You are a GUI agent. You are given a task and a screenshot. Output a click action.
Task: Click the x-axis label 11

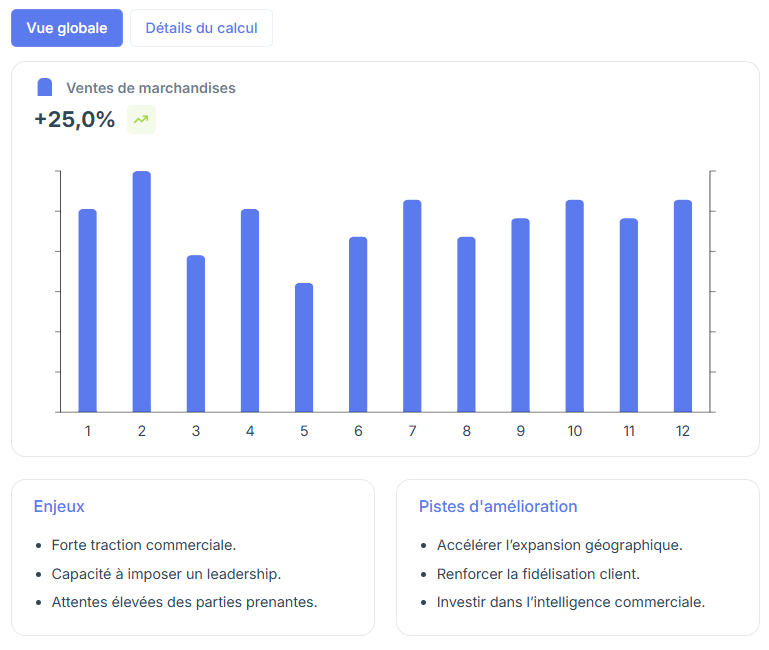pos(629,431)
